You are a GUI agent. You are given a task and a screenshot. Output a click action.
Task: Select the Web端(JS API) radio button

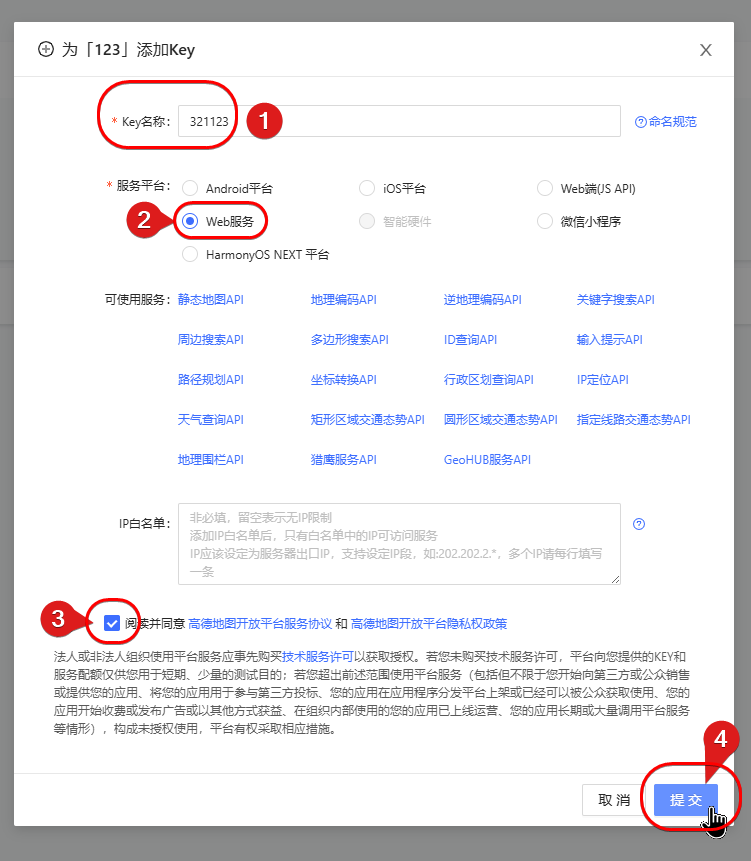pyautogui.click(x=545, y=188)
